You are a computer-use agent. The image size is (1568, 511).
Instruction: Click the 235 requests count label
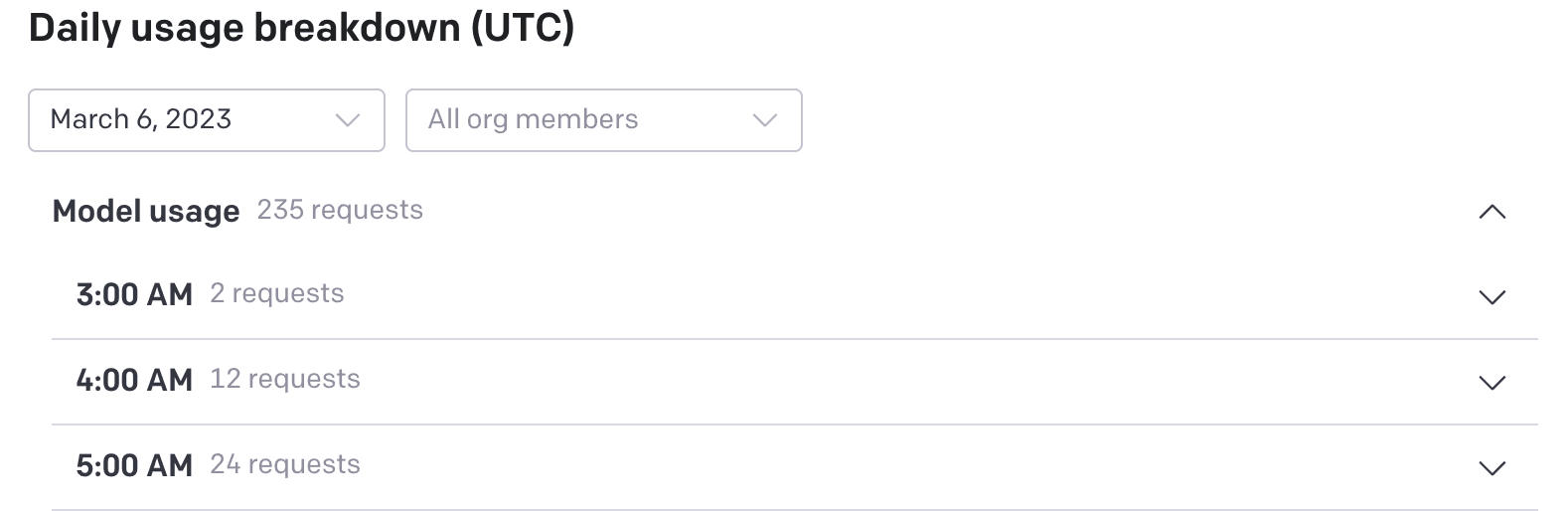[340, 210]
